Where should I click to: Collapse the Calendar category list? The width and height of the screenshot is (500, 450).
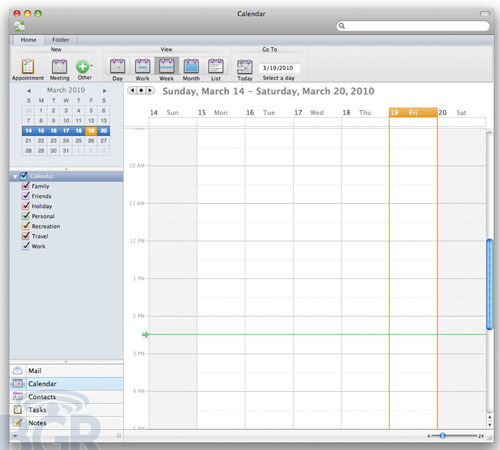point(15,176)
